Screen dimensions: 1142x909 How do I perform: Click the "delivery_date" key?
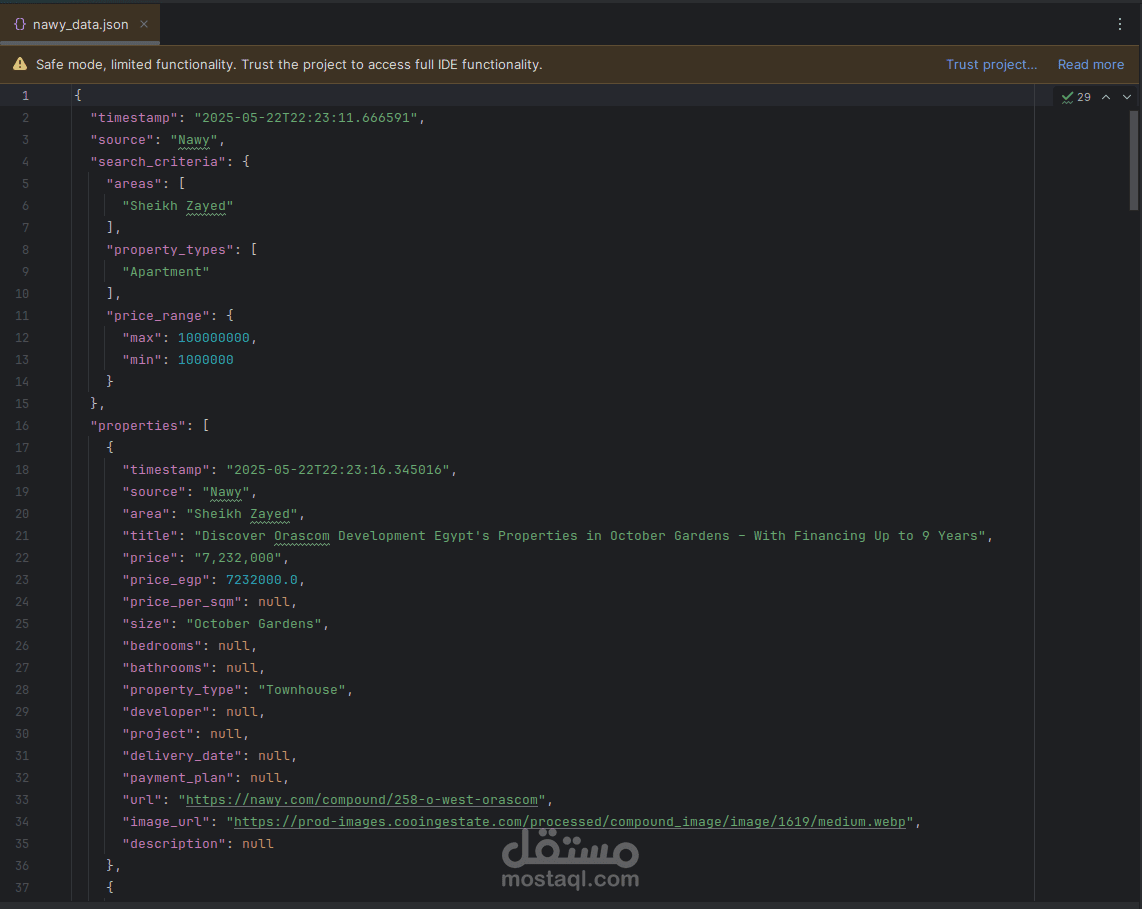182,756
